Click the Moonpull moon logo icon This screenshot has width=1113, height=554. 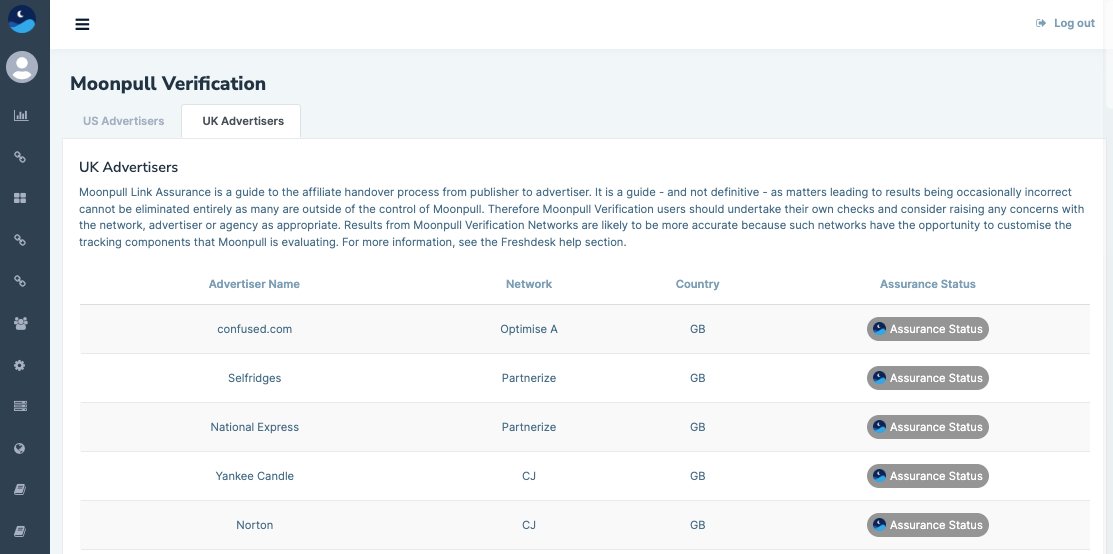[x=21, y=20]
